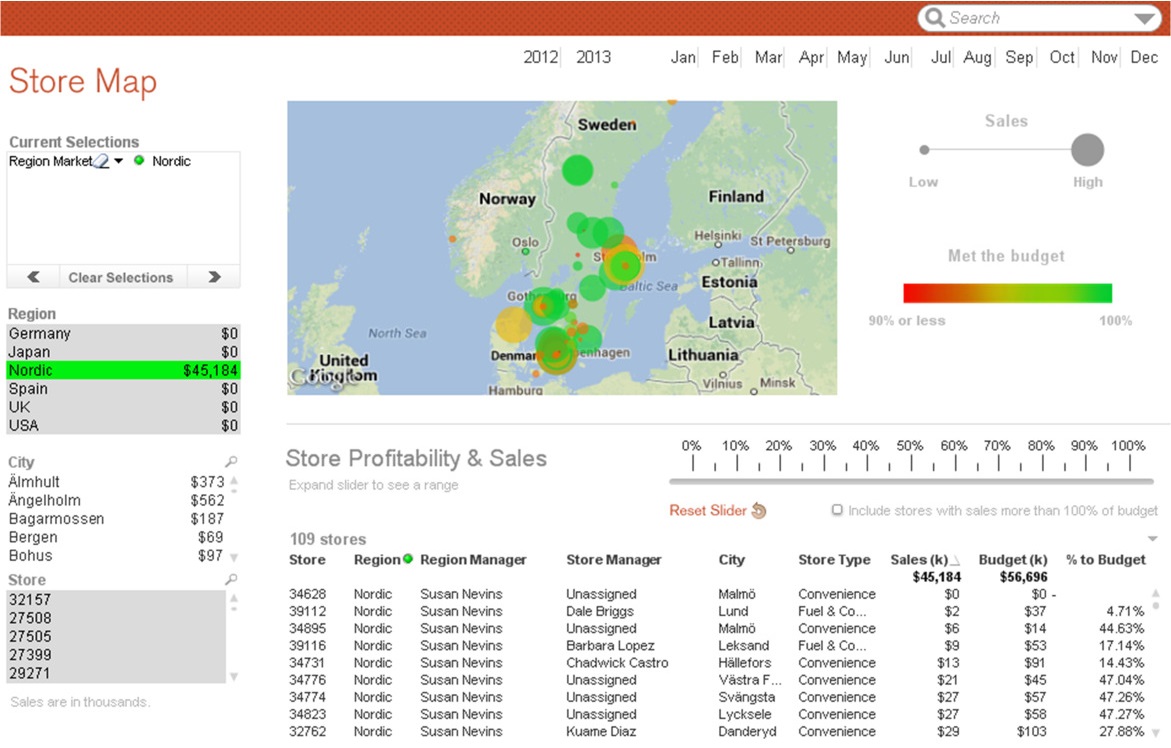Screen dimensions: 1171x748
Task: Go forward with the right arrow icon
Action: (x=214, y=277)
